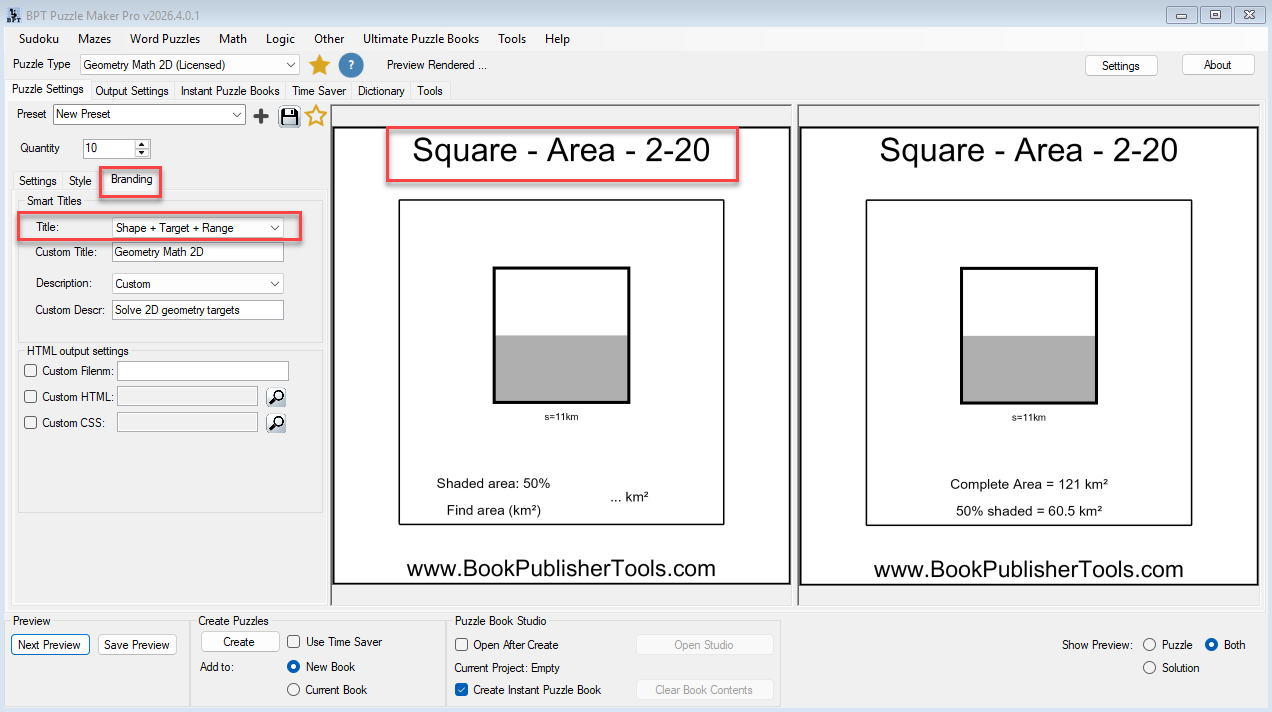Click the solution preview page thumbnail
Screen dimensions: 1272x712
[x=1028, y=355]
